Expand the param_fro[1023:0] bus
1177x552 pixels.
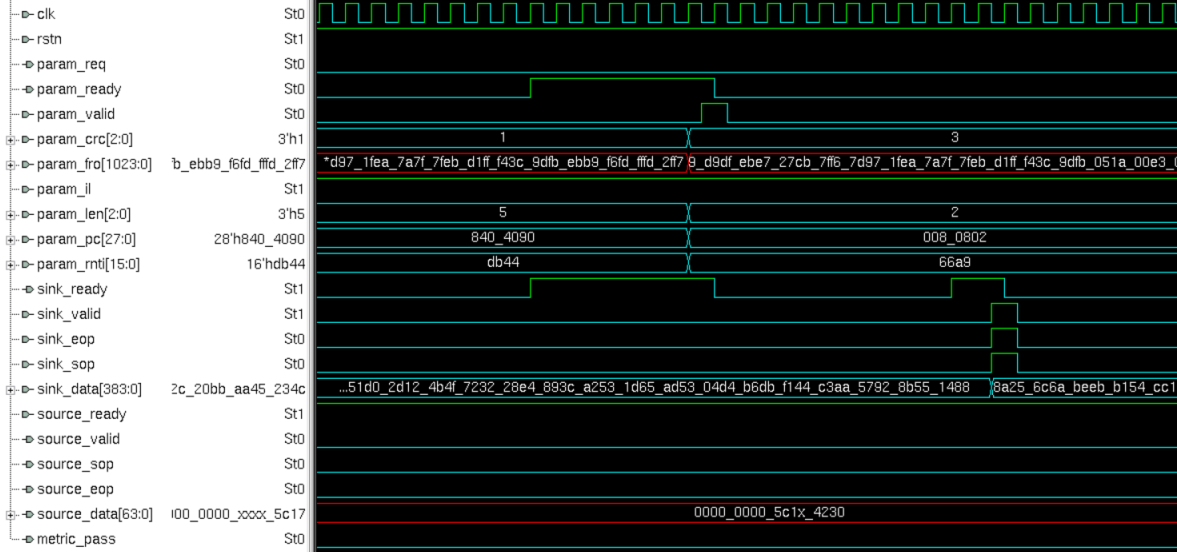pyautogui.click(x=10, y=164)
